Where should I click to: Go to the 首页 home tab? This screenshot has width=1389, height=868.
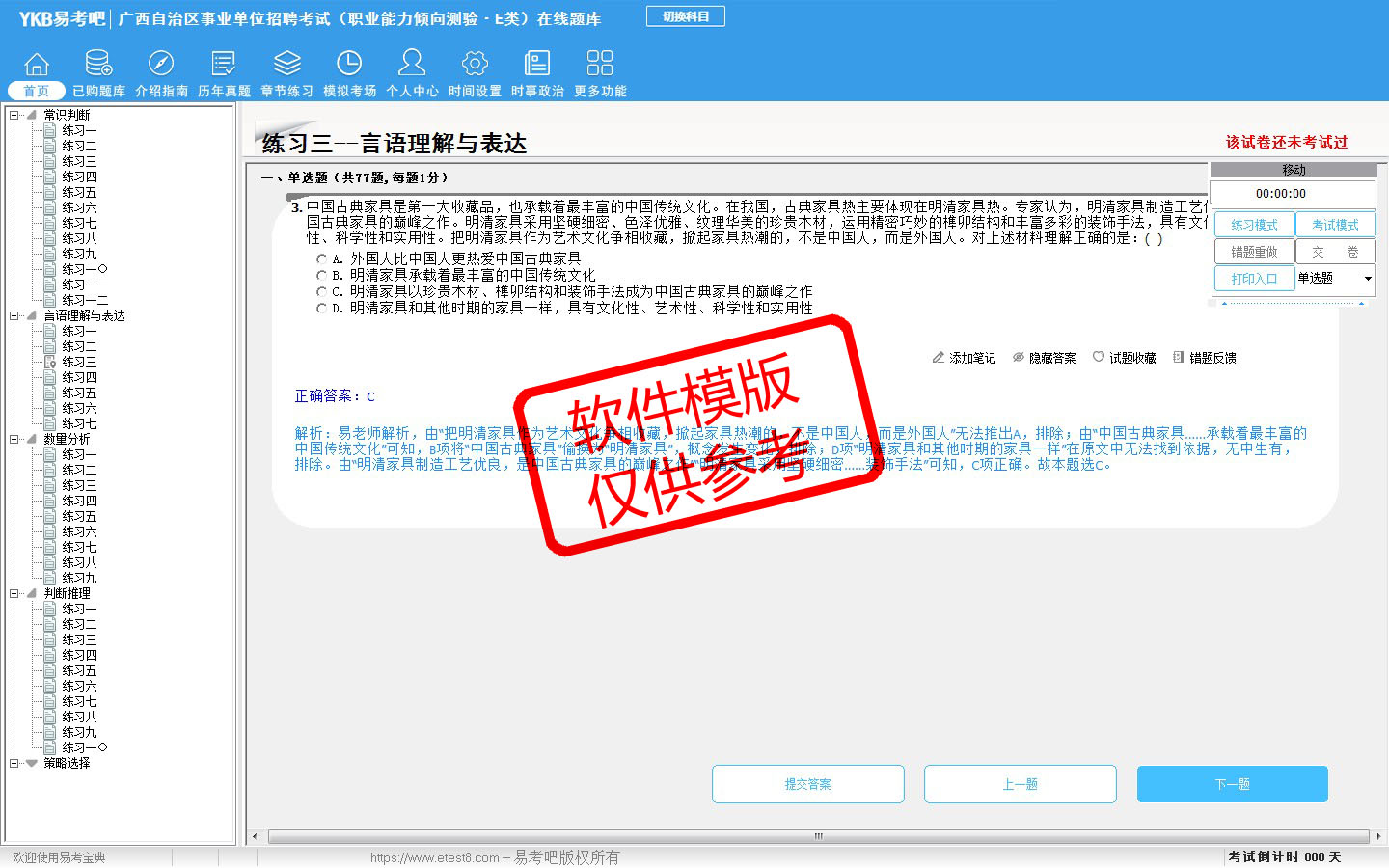(36, 91)
